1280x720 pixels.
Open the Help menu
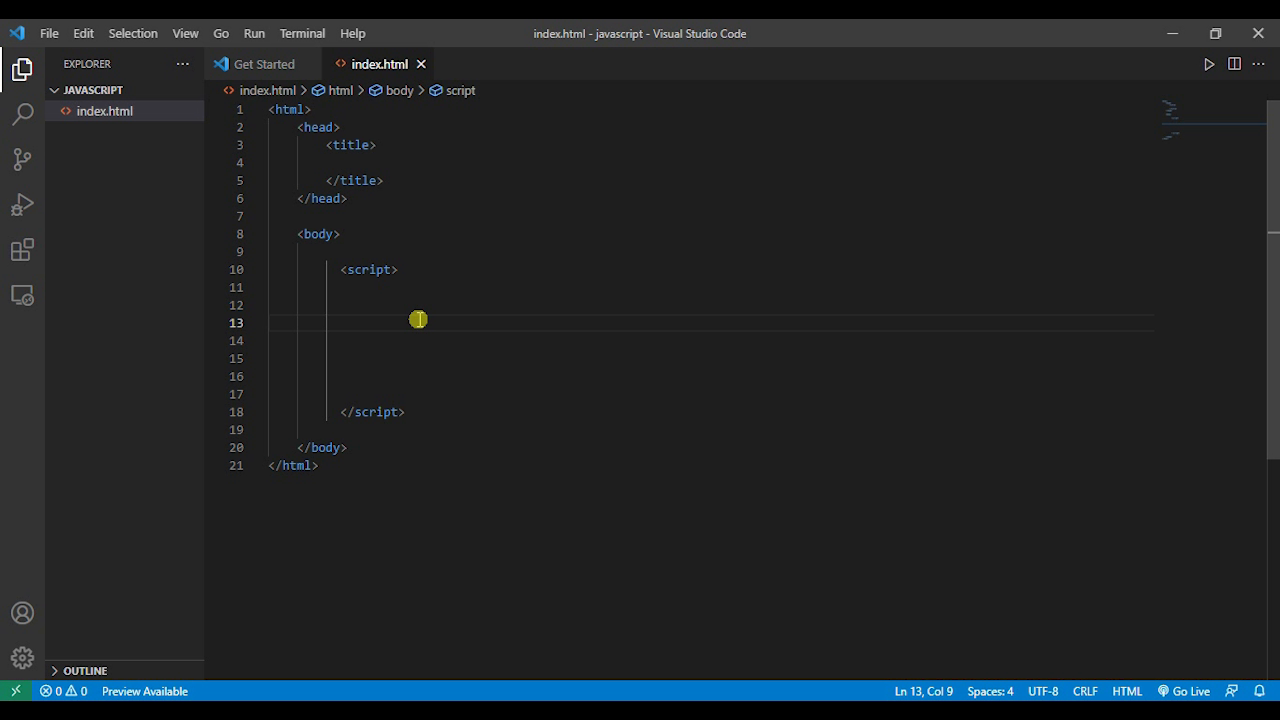pyautogui.click(x=352, y=33)
